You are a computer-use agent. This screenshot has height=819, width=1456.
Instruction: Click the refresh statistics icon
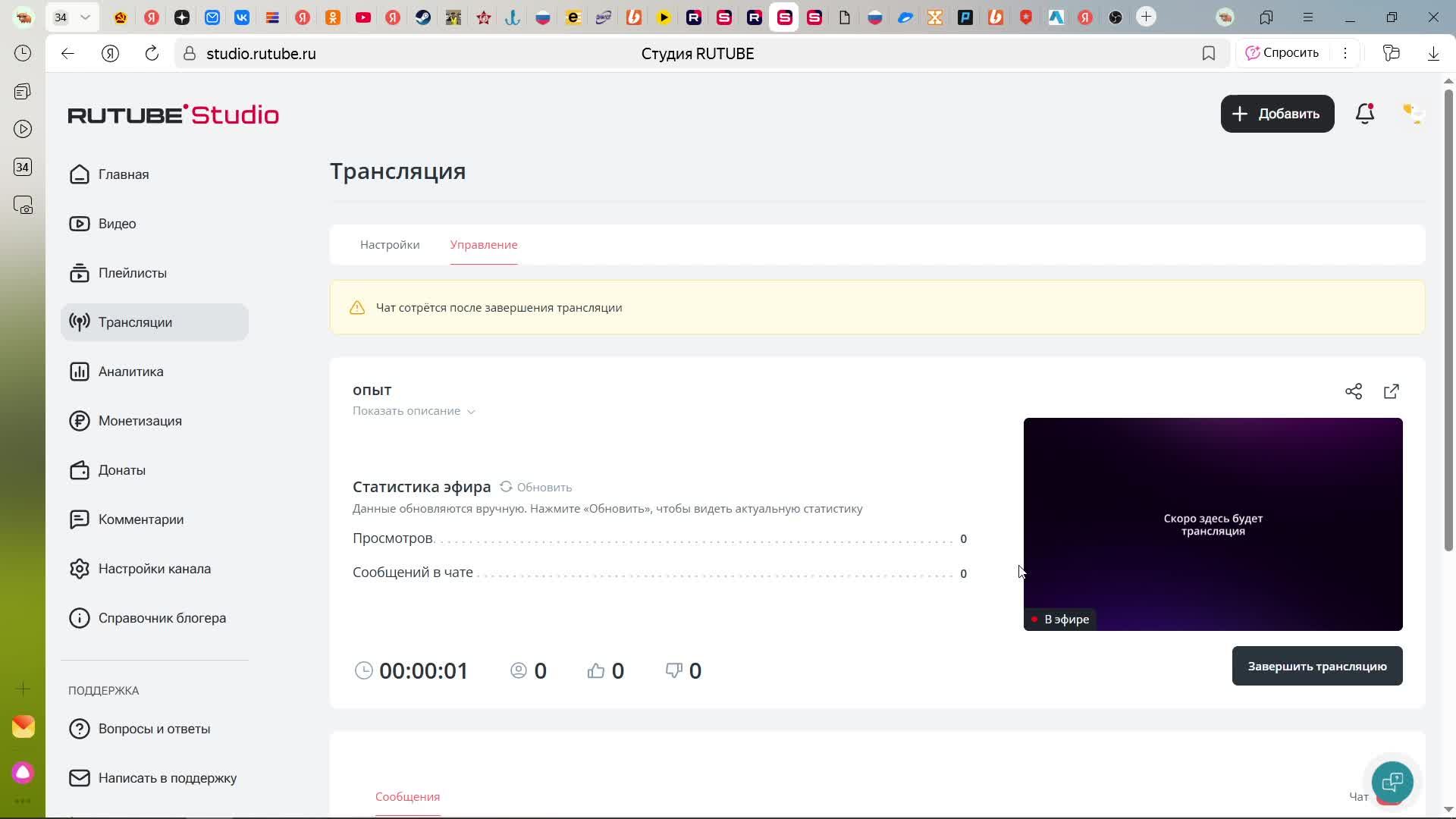506,487
